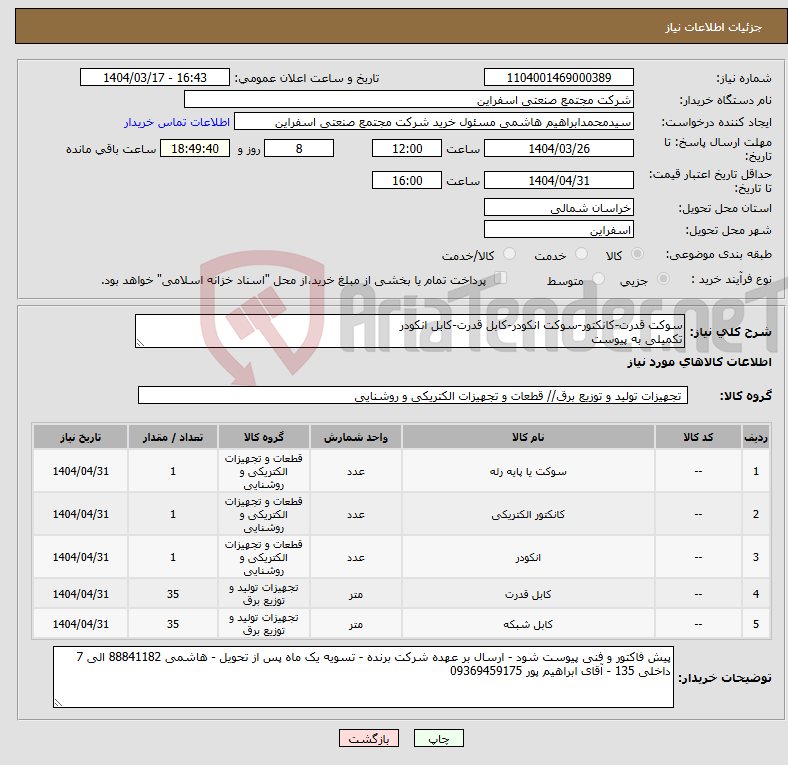Click the buyer organization name field
The width and height of the screenshot is (788, 765).
[x=409, y=100]
